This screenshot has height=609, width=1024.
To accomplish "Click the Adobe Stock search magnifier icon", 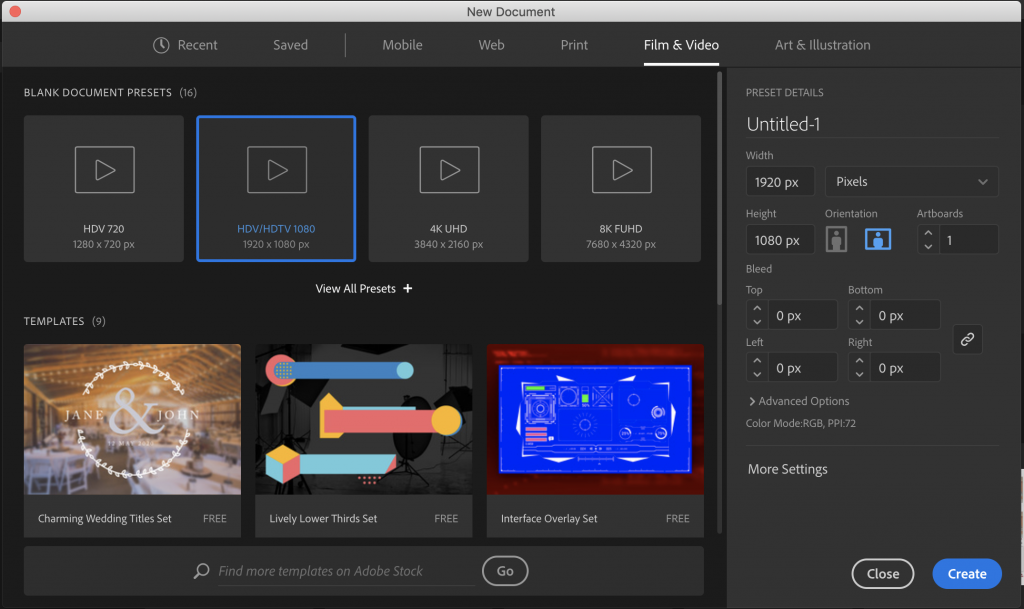I will 202,571.
